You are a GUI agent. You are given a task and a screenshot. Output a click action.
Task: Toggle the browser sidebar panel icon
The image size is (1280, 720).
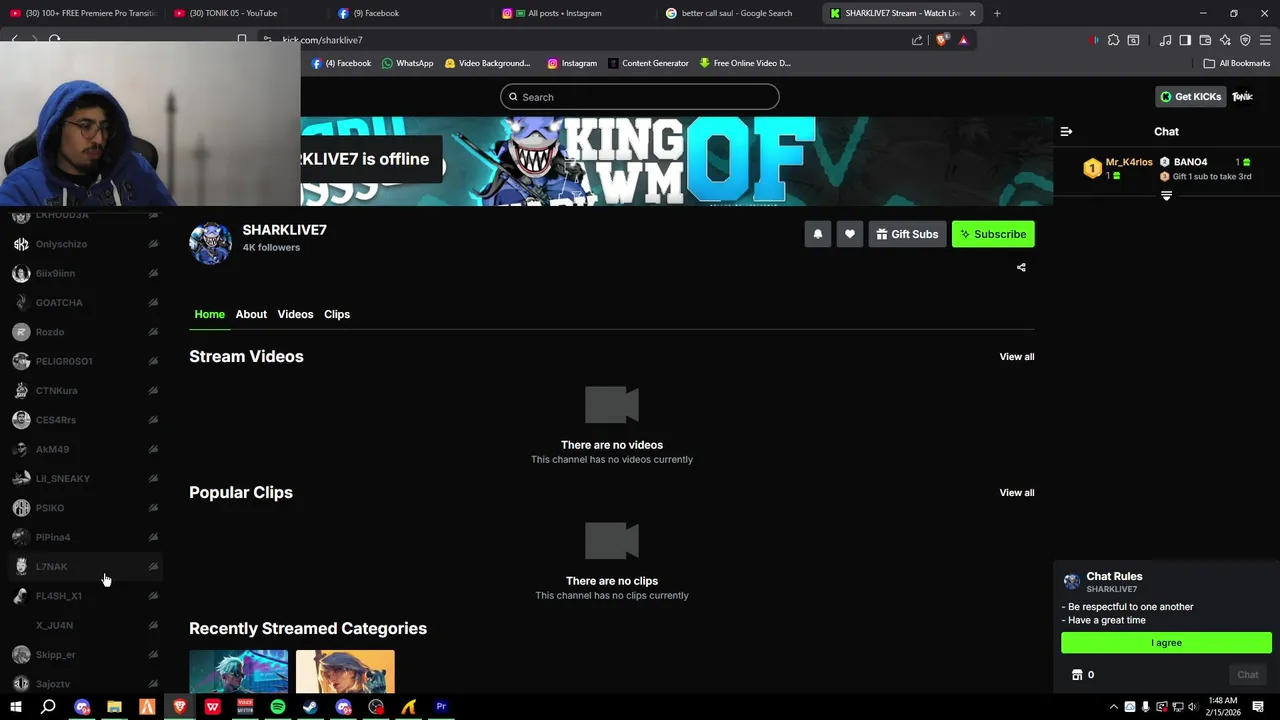pyautogui.click(x=1185, y=40)
